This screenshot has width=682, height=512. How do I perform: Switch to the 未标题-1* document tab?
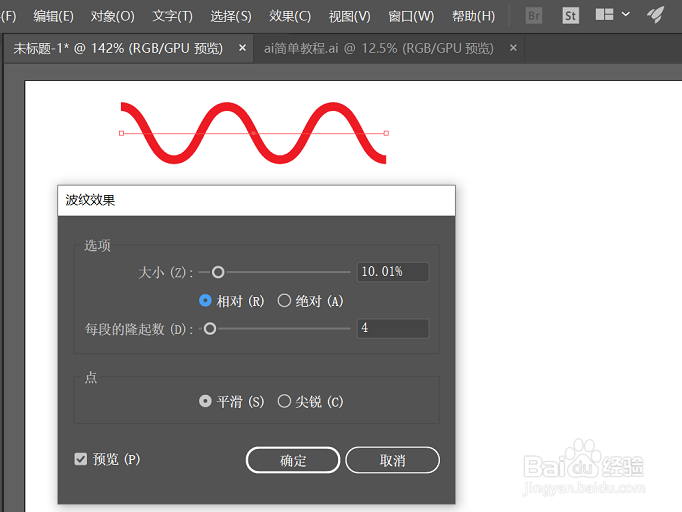(x=118, y=48)
